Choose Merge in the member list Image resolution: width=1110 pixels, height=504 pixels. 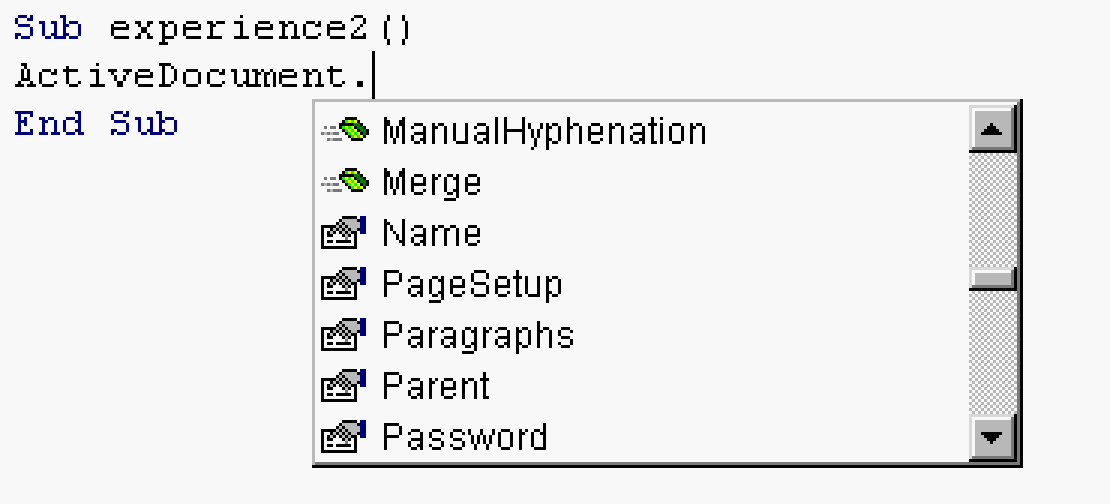[x=431, y=183]
